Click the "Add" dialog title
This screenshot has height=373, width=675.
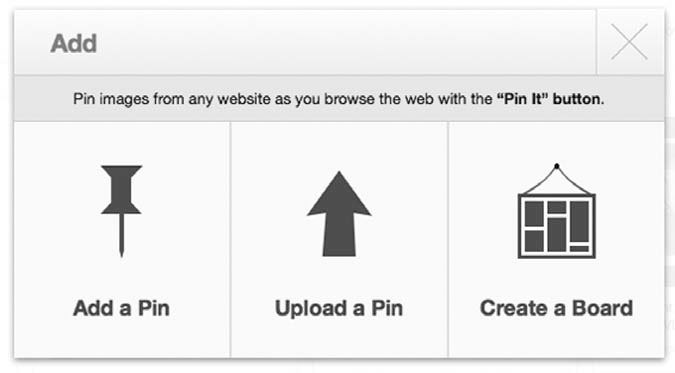[74, 44]
